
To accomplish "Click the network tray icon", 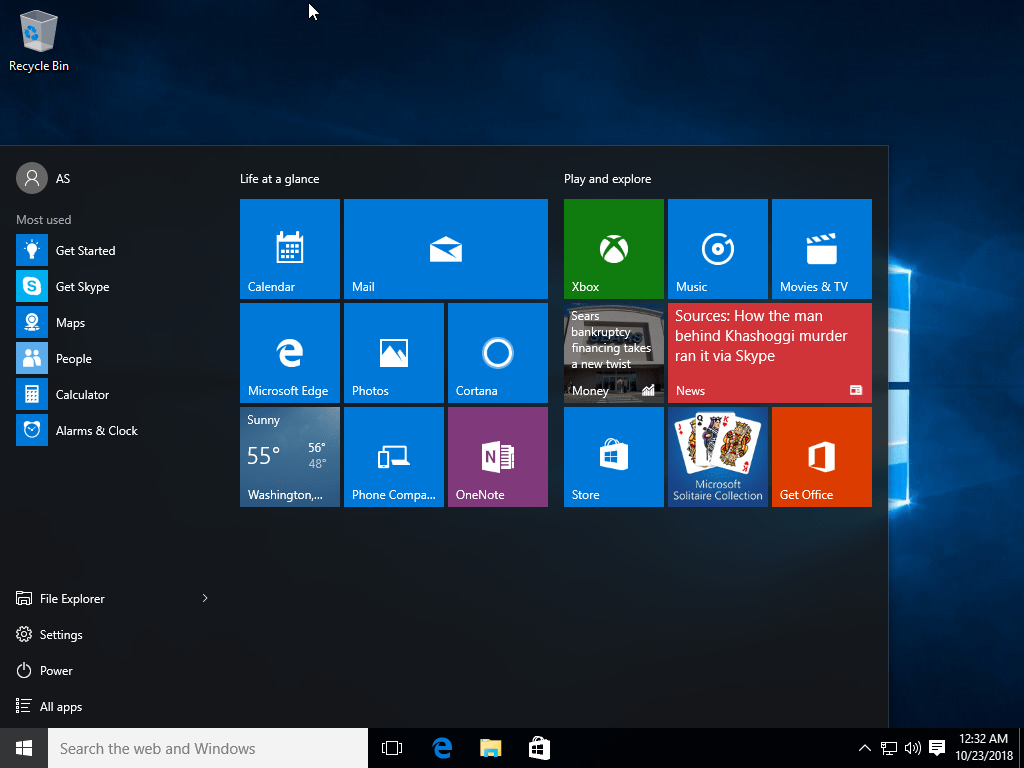I will pos(888,748).
